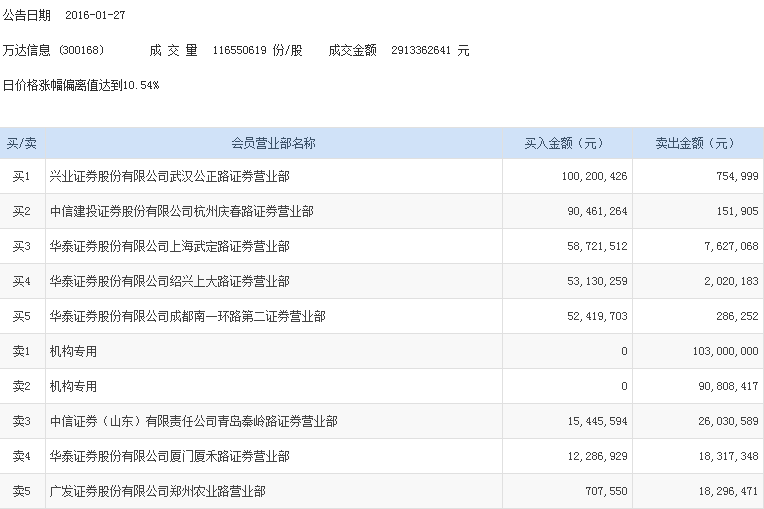Click the 万达信息 (300168) stock name
Image resolution: width=764 pixels, height=509 pixels.
(x=46, y=50)
